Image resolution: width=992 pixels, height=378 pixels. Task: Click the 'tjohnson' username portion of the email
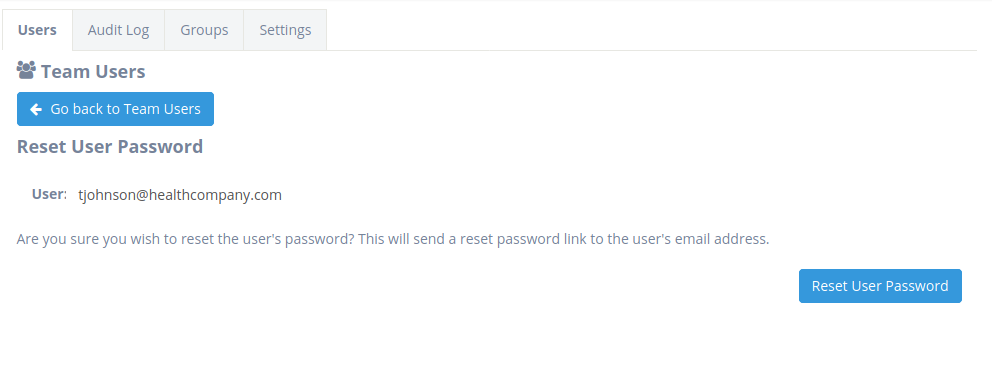(105, 195)
